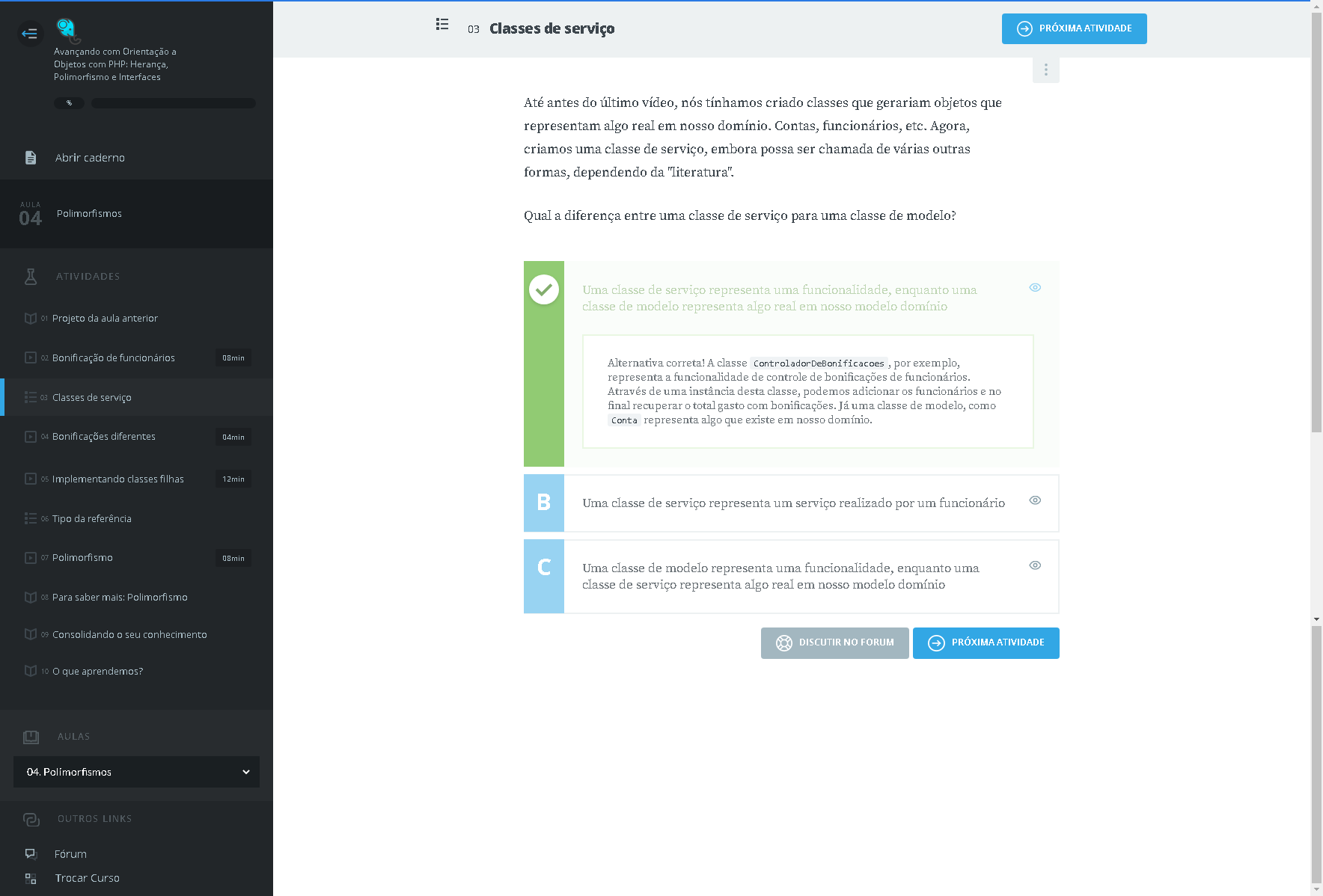Image resolution: width=1323 pixels, height=896 pixels.
Task: Click the lifebuoy icon on Discutir no Forum
Action: click(x=783, y=643)
